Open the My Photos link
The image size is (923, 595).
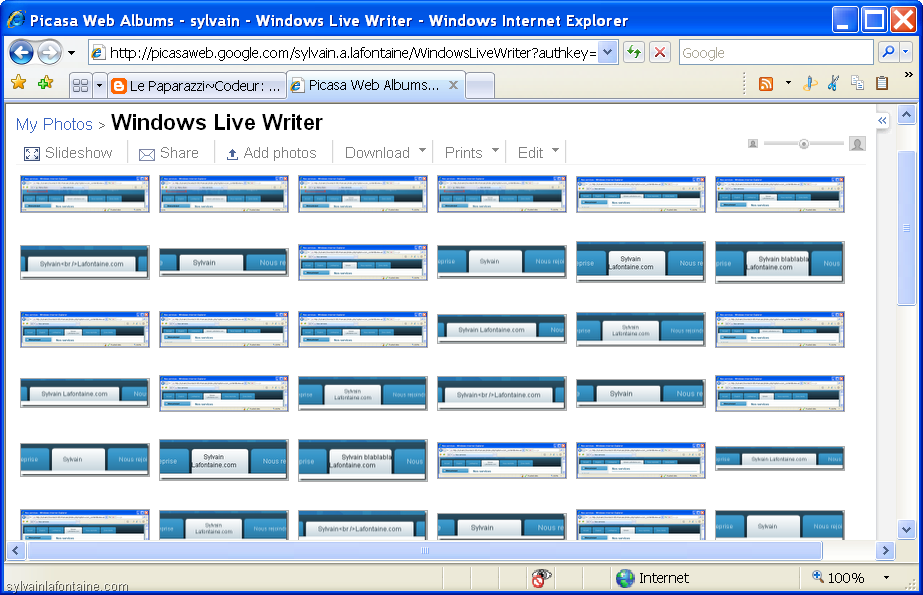point(54,125)
